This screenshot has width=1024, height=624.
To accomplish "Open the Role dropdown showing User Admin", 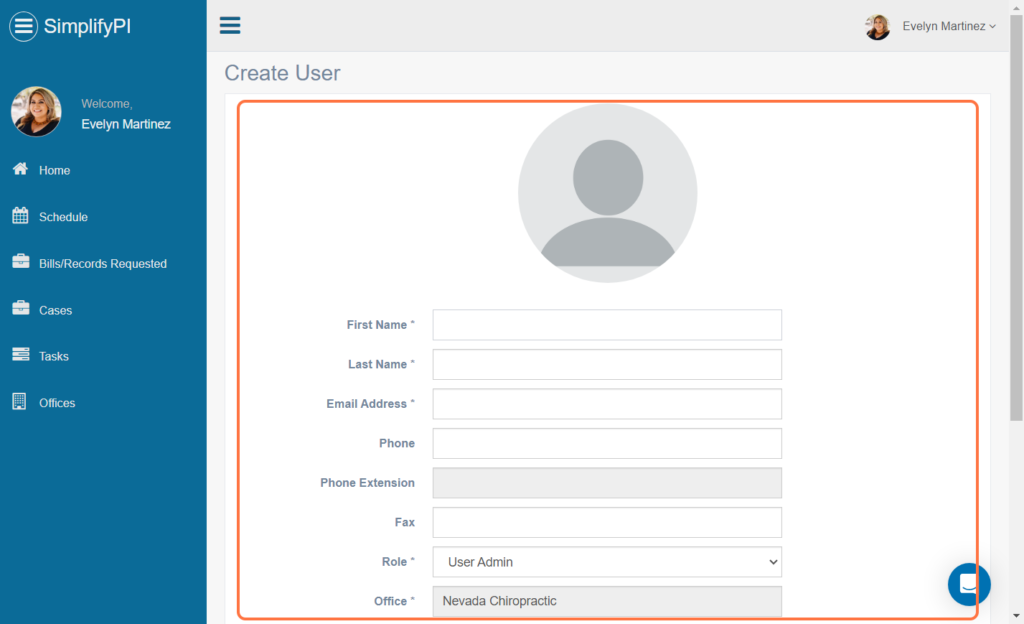I will pos(607,562).
